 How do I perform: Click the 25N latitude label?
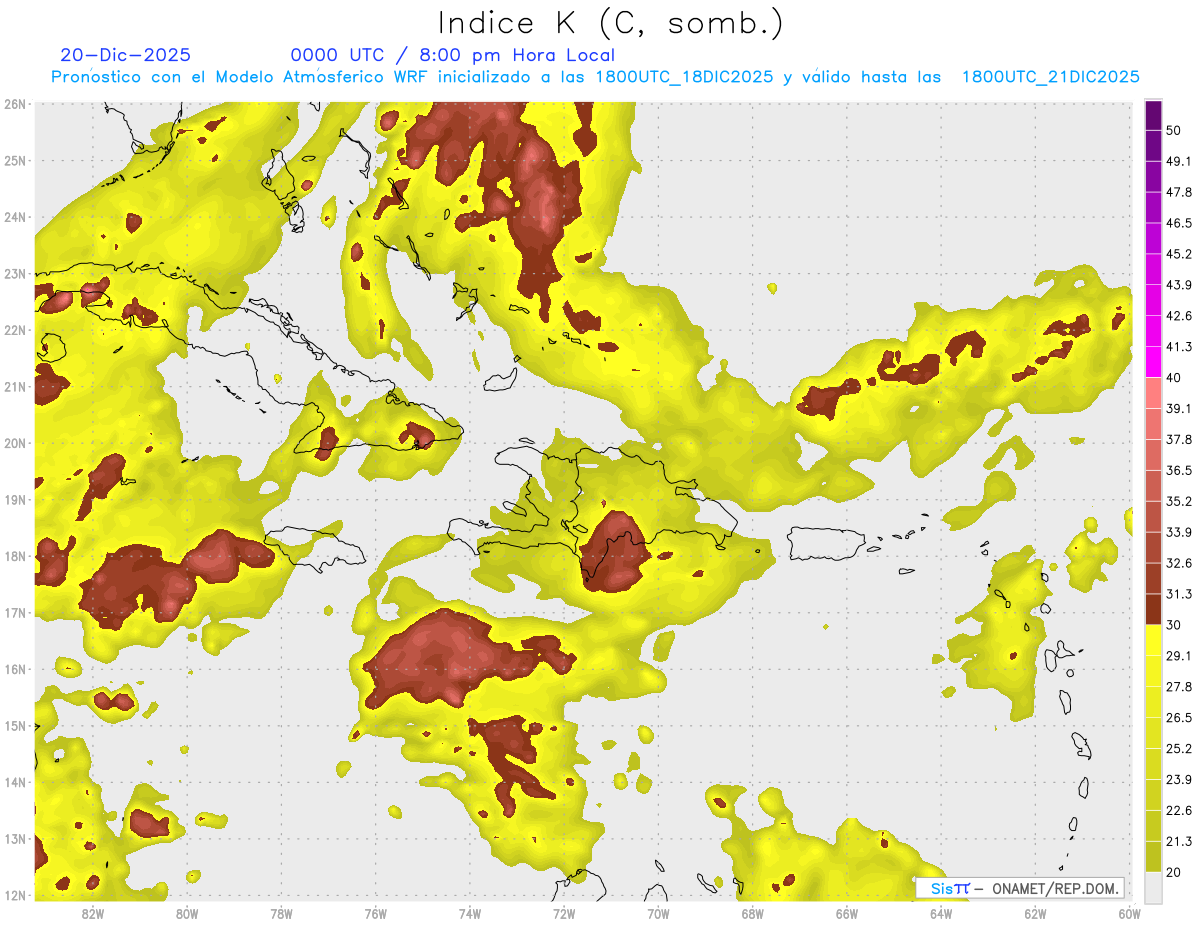[x=14, y=160]
